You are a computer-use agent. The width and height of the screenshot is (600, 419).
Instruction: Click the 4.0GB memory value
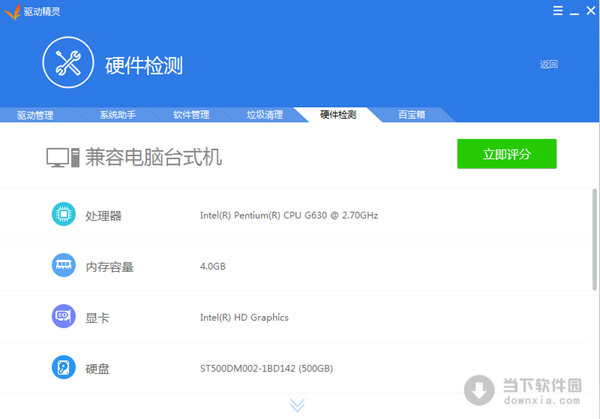click(x=213, y=266)
